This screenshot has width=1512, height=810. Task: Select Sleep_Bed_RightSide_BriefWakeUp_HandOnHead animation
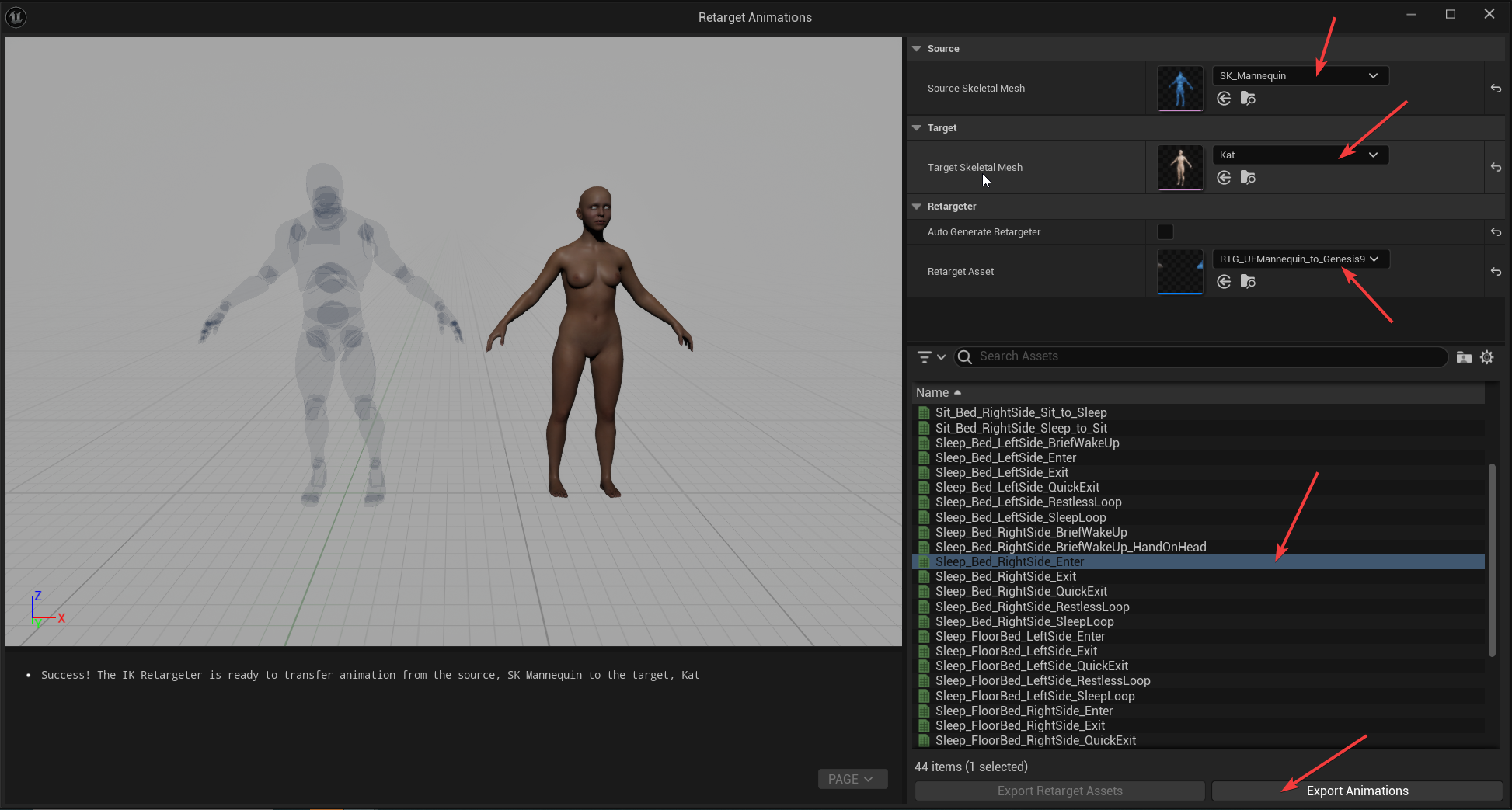click(1198, 547)
